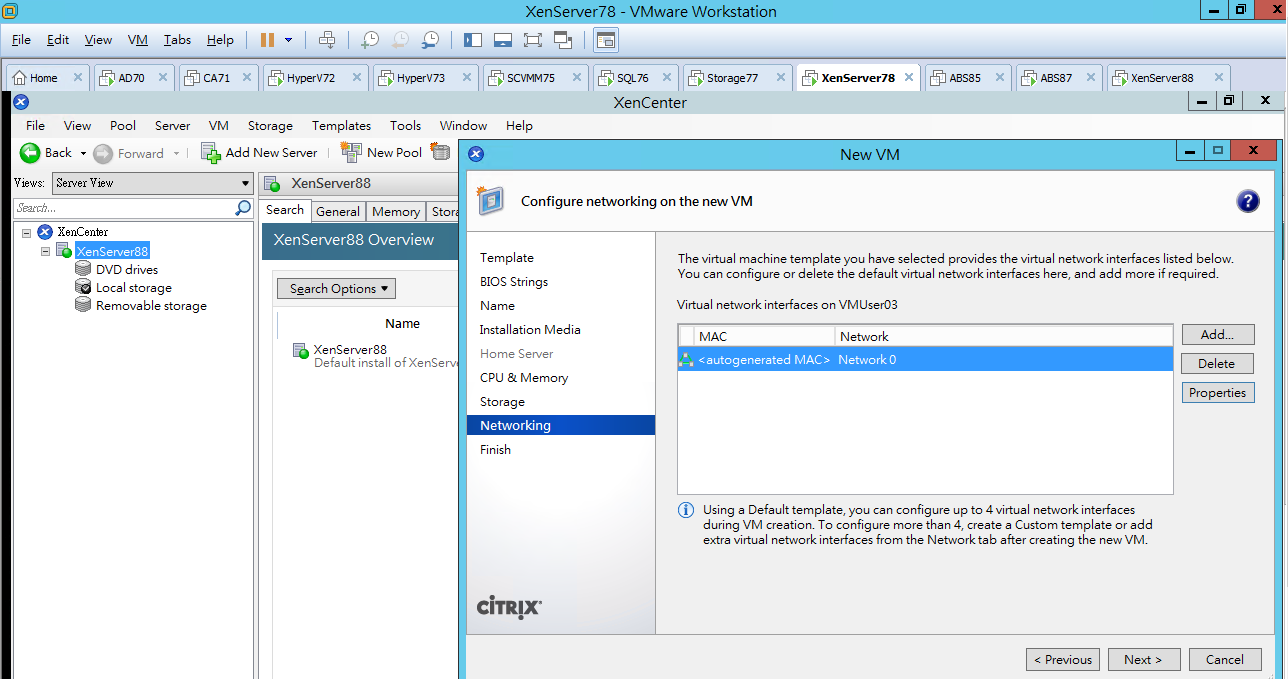Toggle the thumbnail bar view
The image size is (1288, 679).
pyautogui.click(x=503, y=40)
